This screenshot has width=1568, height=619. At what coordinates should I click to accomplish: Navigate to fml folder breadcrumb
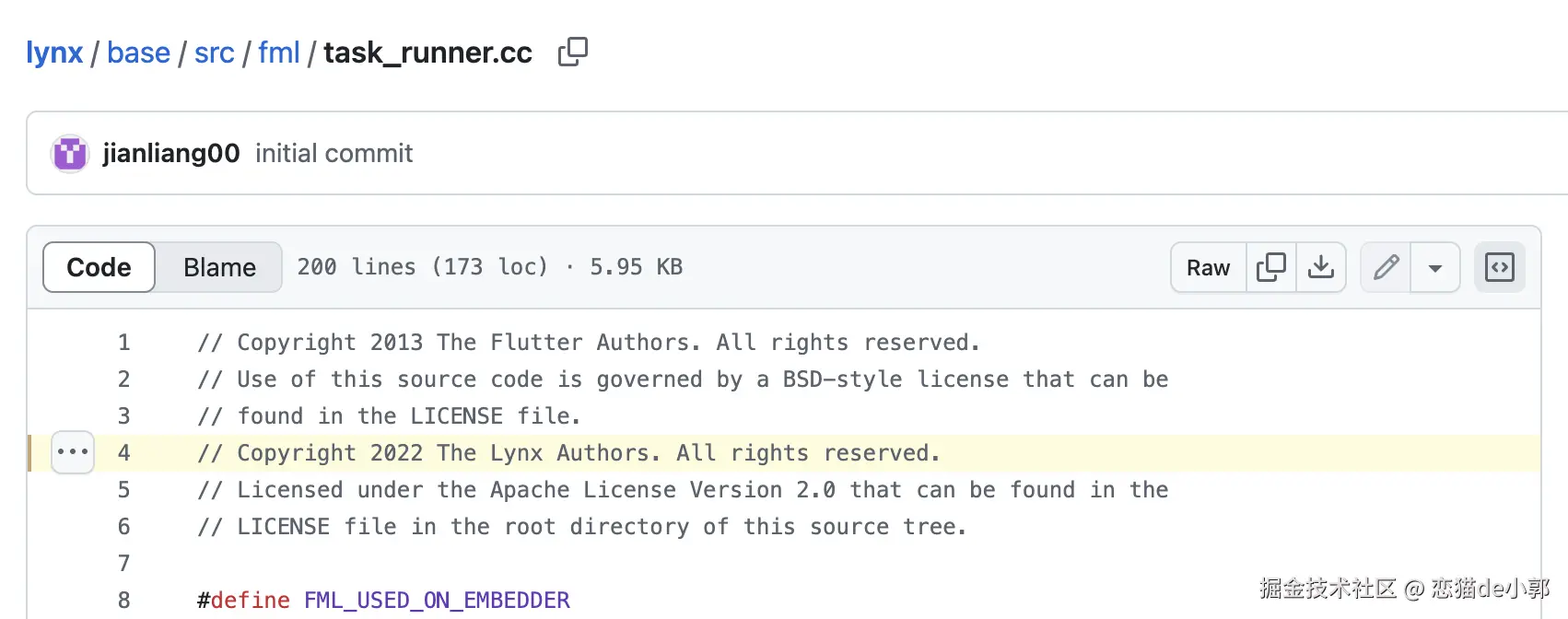pyautogui.click(x=278, y=53)
